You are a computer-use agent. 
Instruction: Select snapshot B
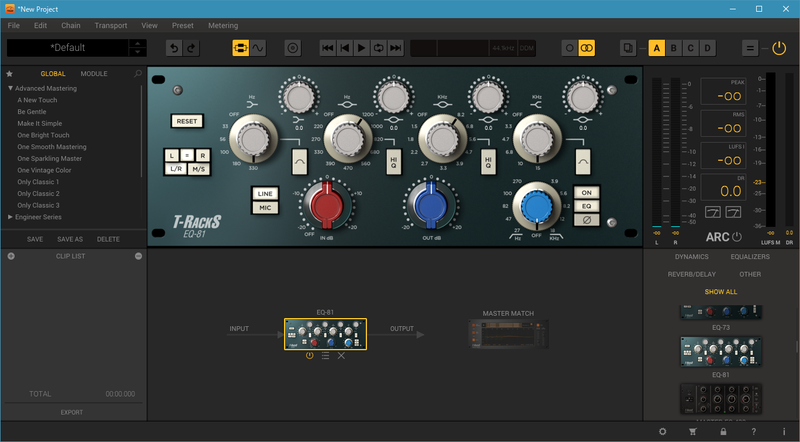click(x=673, y=48)
